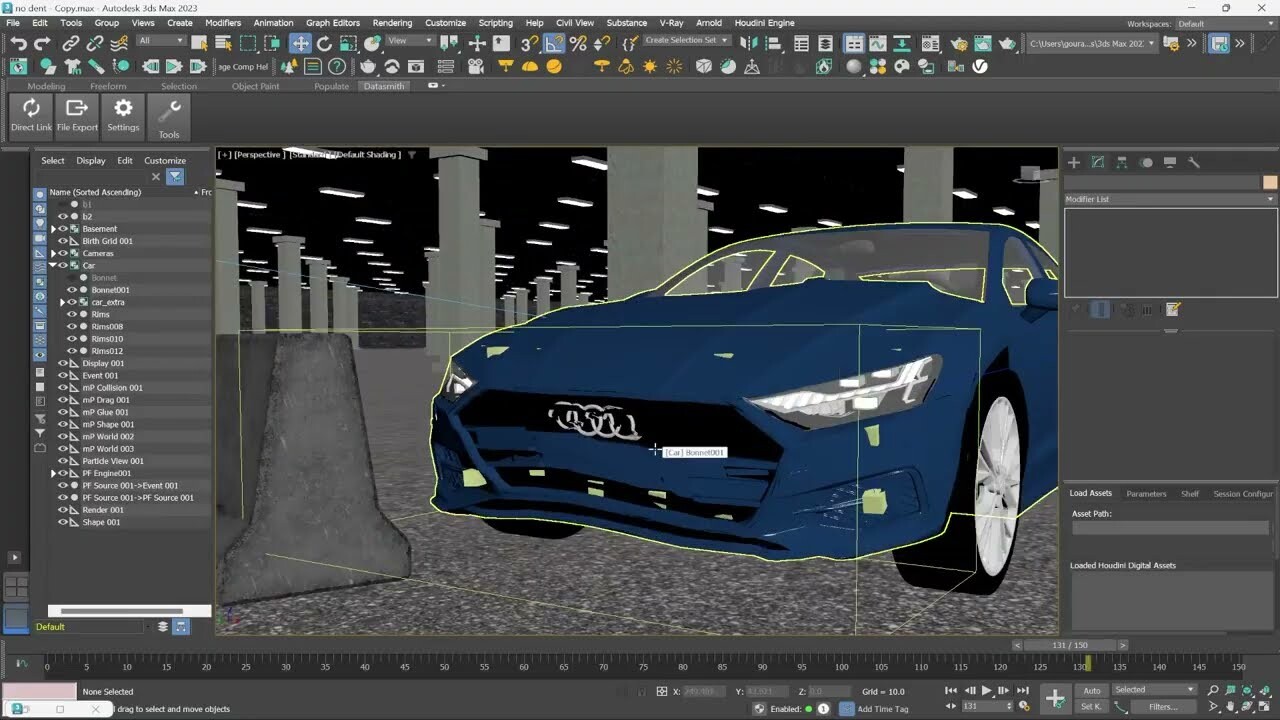1280x720 pixels.
Task: Select the Select and Move tool
Action: 299,41
